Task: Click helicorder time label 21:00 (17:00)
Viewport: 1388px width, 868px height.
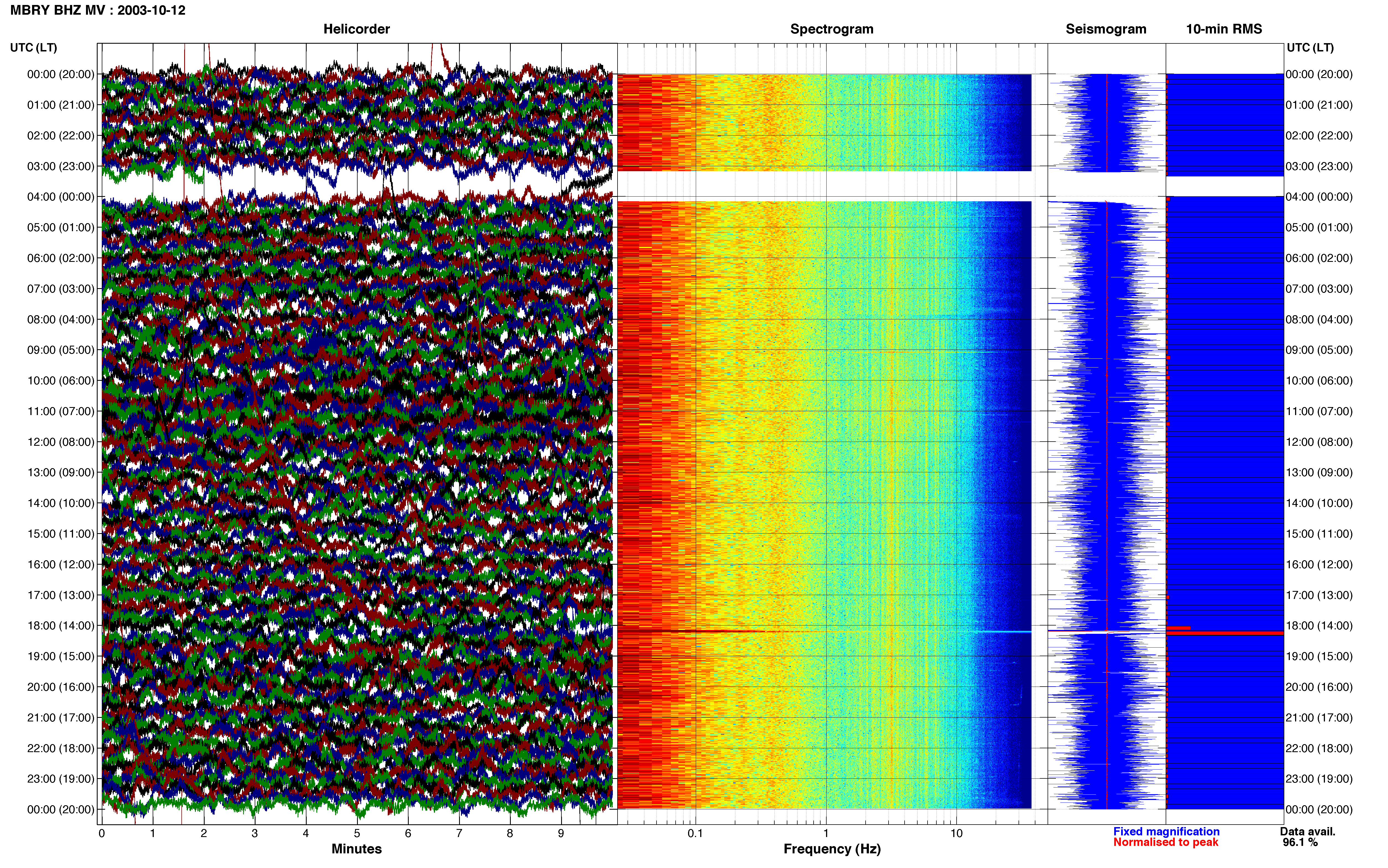Action: [x=61, y=718]
